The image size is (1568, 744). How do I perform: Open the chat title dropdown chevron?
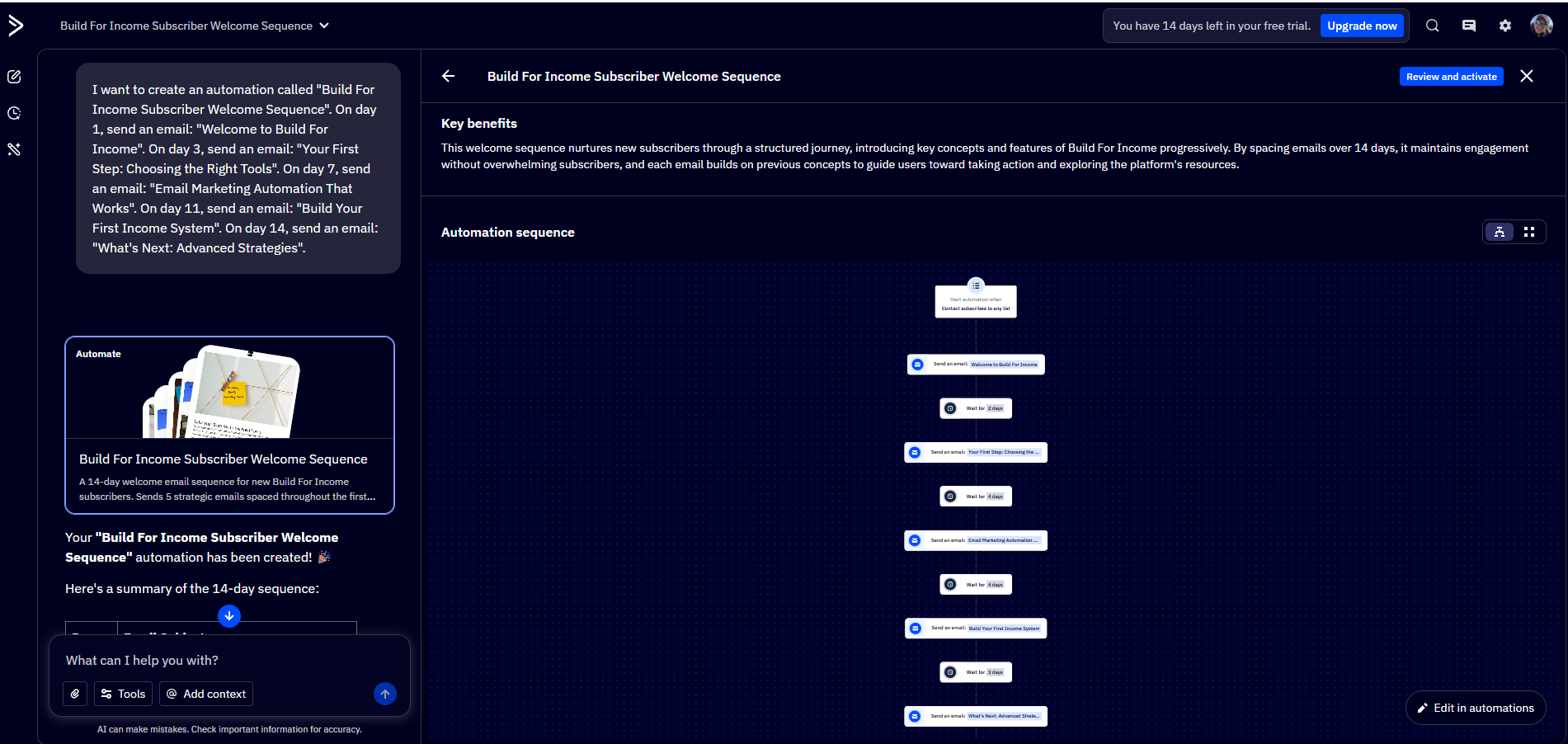[324, 26]
